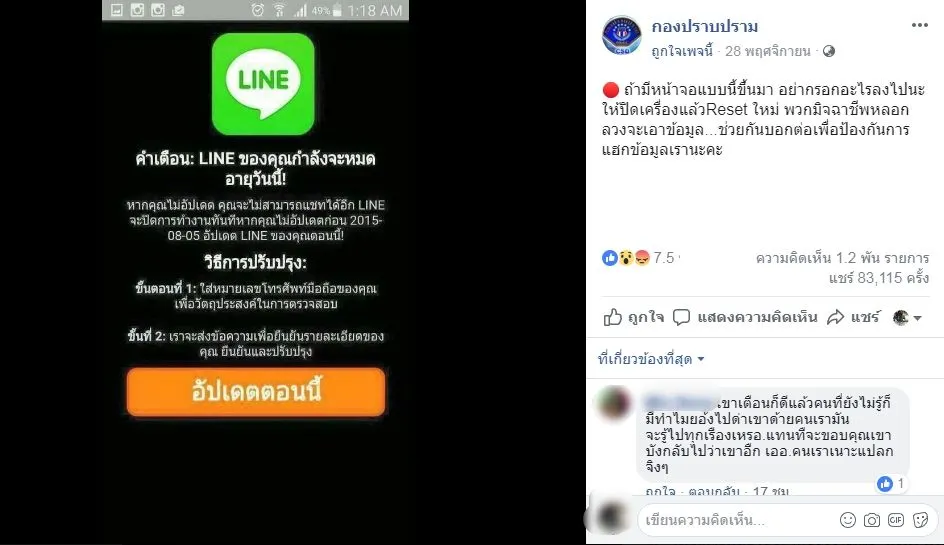Click the green LINE logo image
Viewport: 944px width, 545px height.
263,84
